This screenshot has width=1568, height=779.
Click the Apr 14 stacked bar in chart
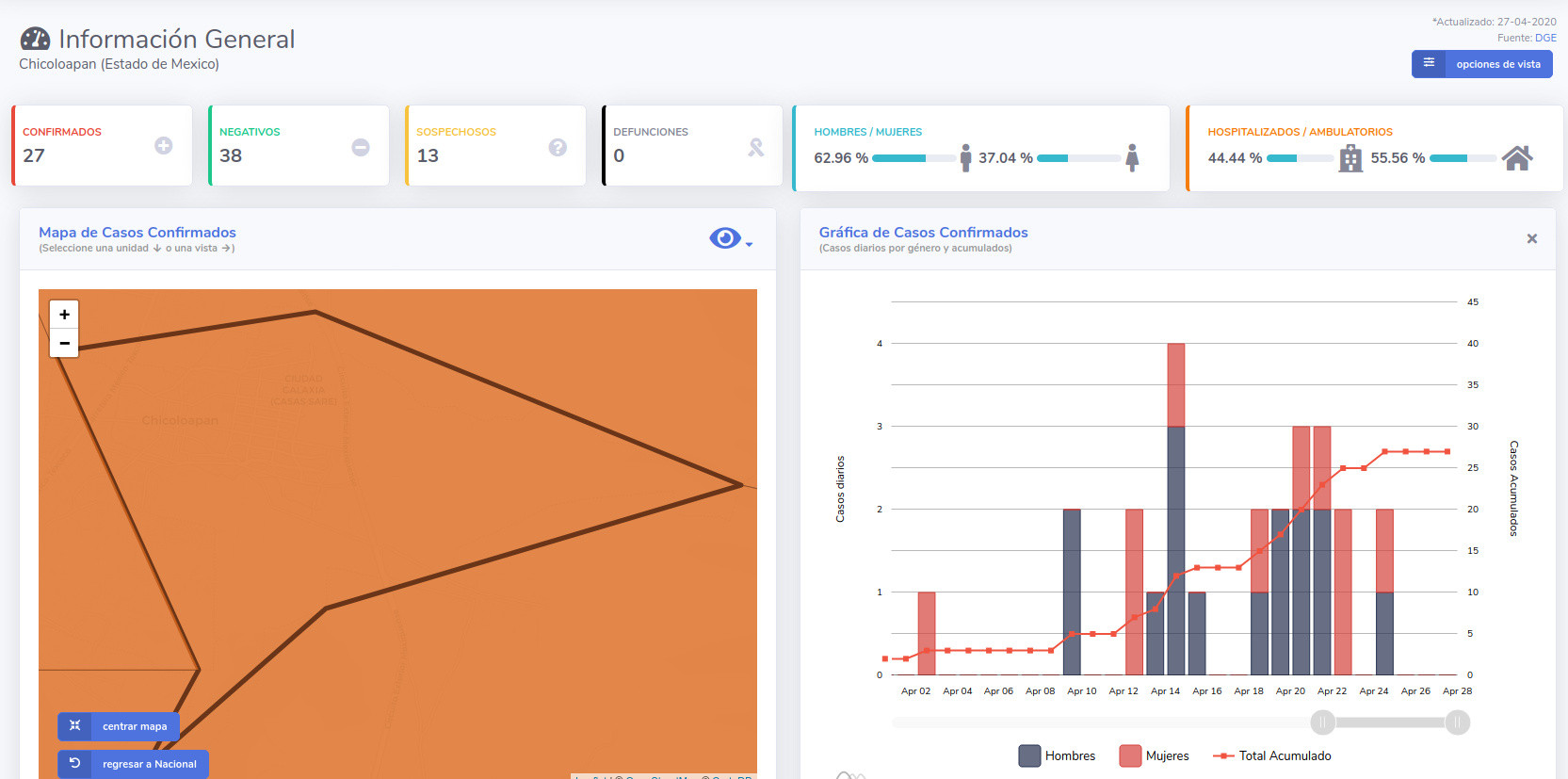point(1176,509)
